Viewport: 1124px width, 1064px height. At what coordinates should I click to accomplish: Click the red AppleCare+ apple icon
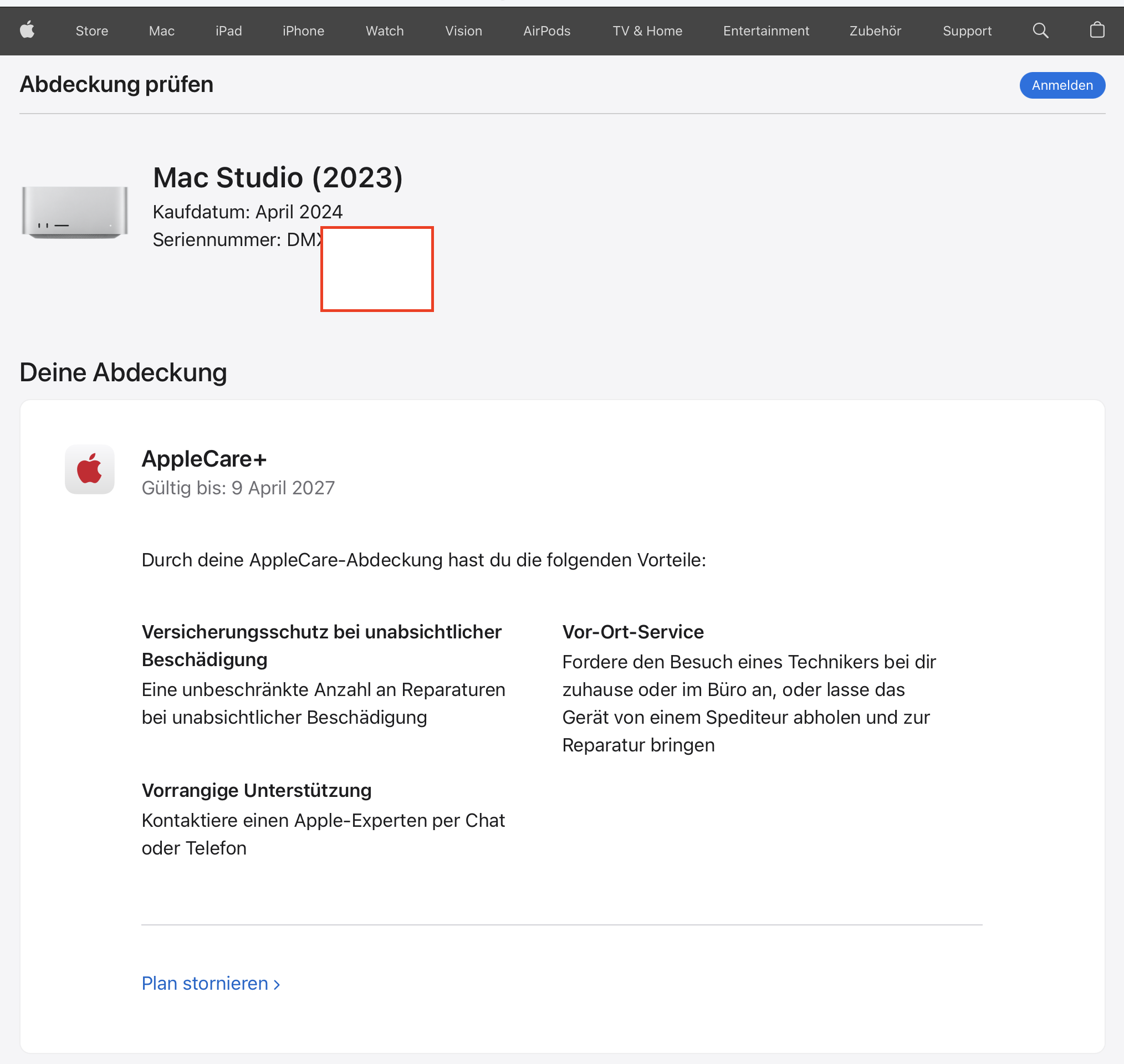click(x=90, y=469)
